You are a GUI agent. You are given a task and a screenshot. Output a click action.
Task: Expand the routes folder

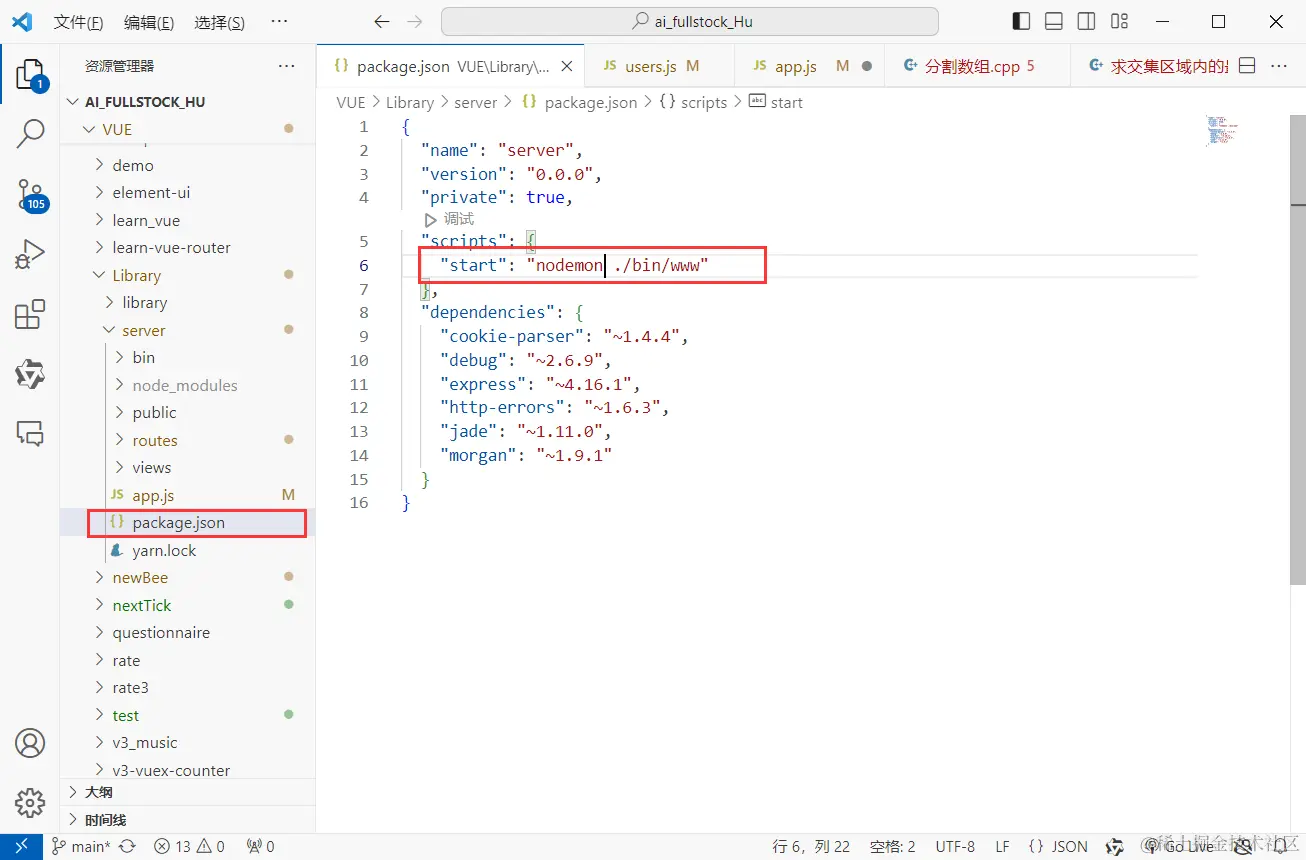[187, 440]
